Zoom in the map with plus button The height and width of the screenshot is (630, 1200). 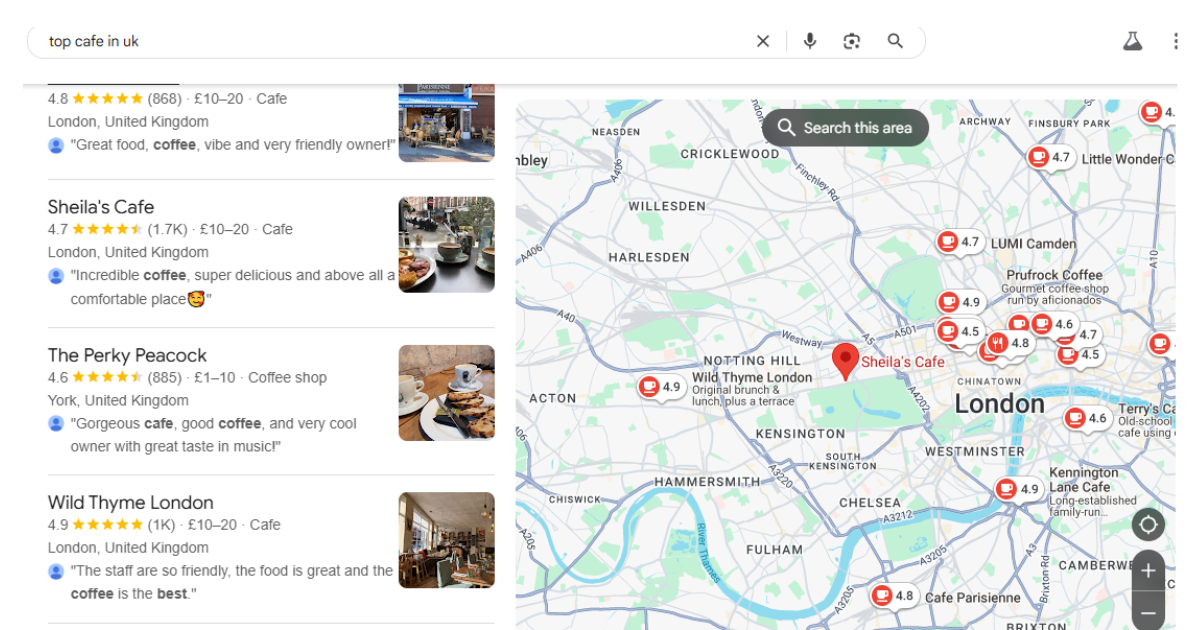[x=1148, y=571]
